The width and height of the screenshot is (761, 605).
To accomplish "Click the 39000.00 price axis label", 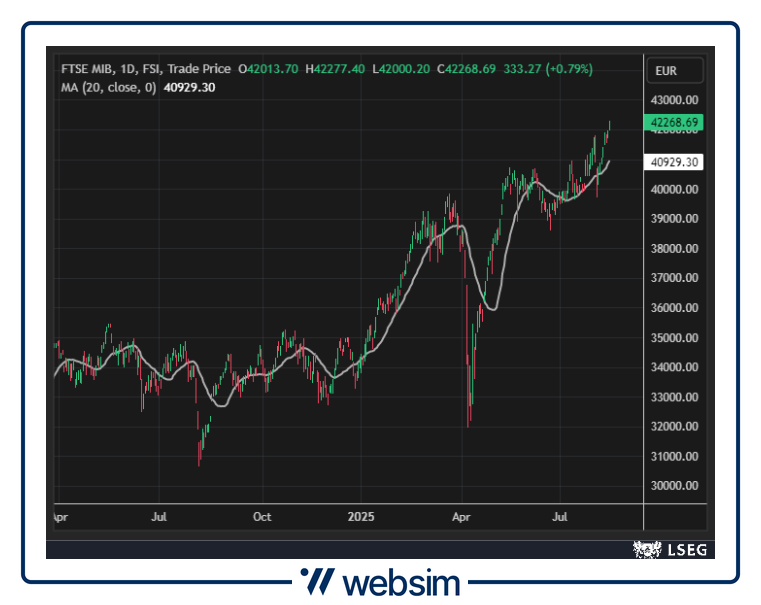I will [x=674, y=218].
